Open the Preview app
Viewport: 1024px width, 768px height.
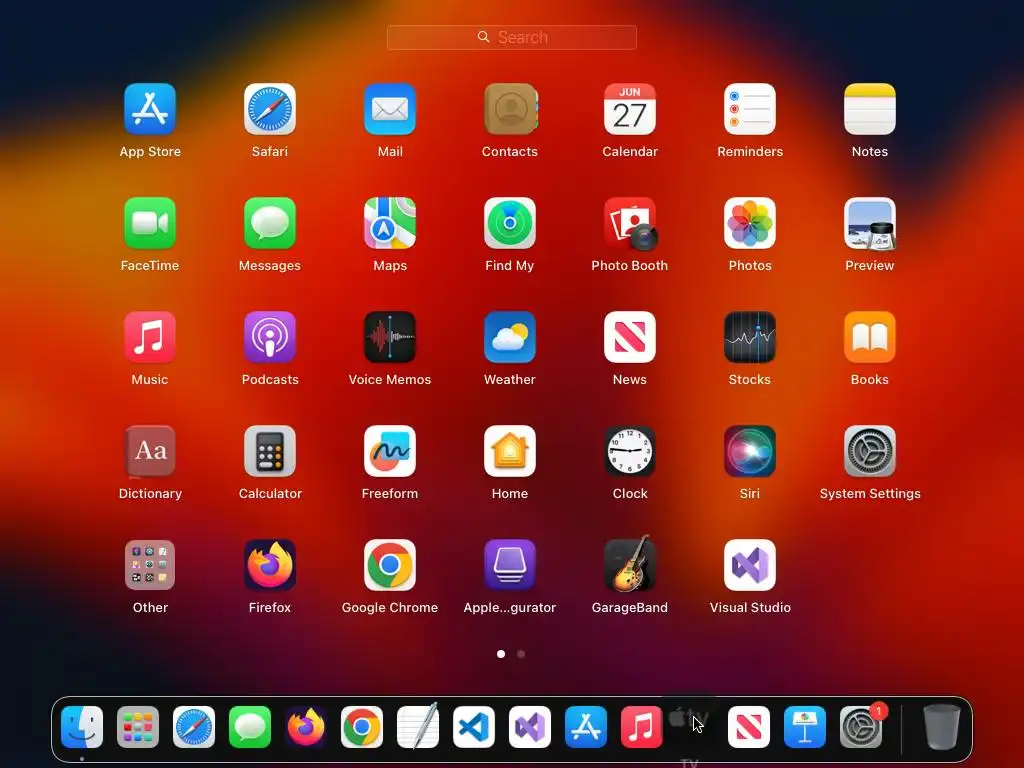870,223
